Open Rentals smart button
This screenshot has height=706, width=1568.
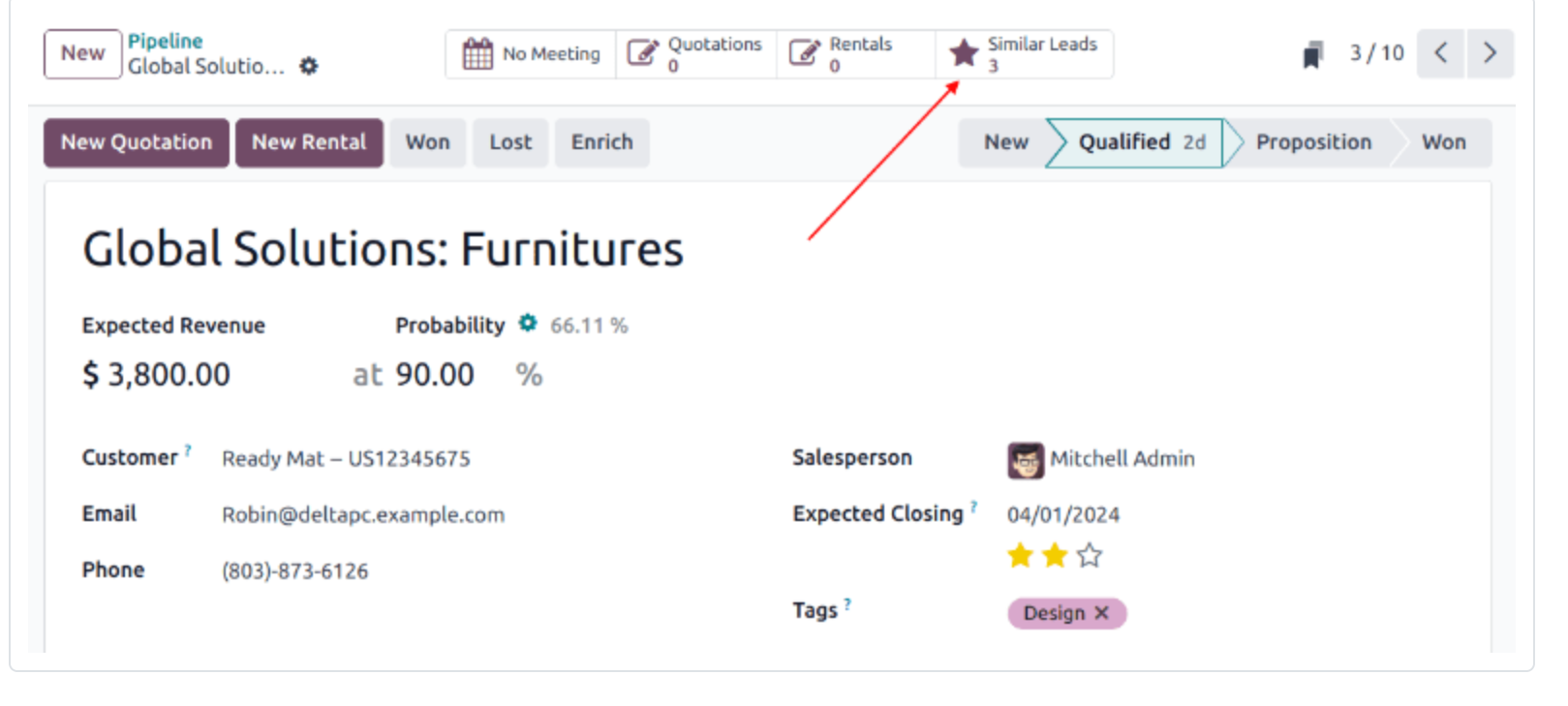click(855, 54)
